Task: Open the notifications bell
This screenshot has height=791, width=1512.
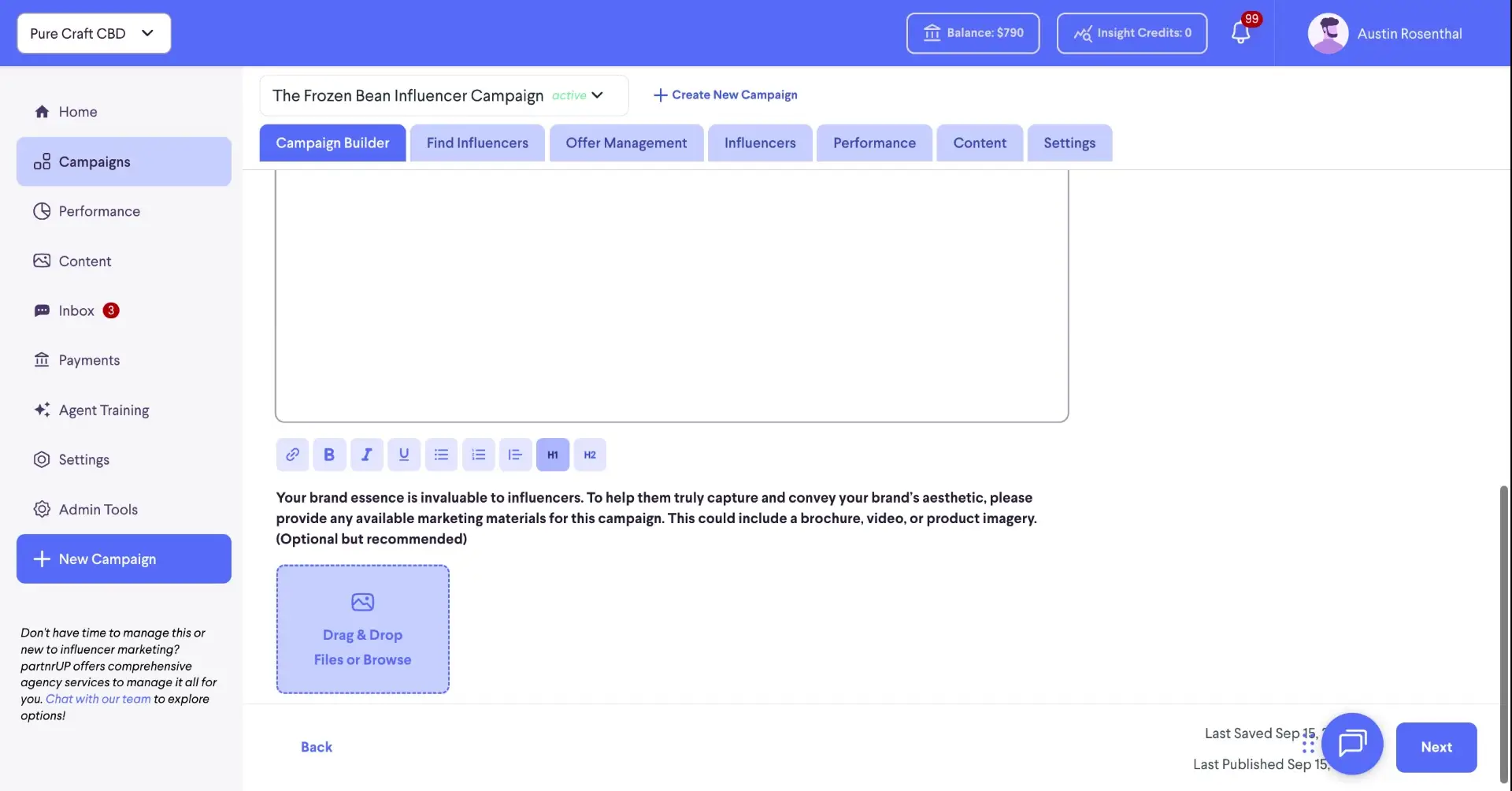Action: (1242, 33)
